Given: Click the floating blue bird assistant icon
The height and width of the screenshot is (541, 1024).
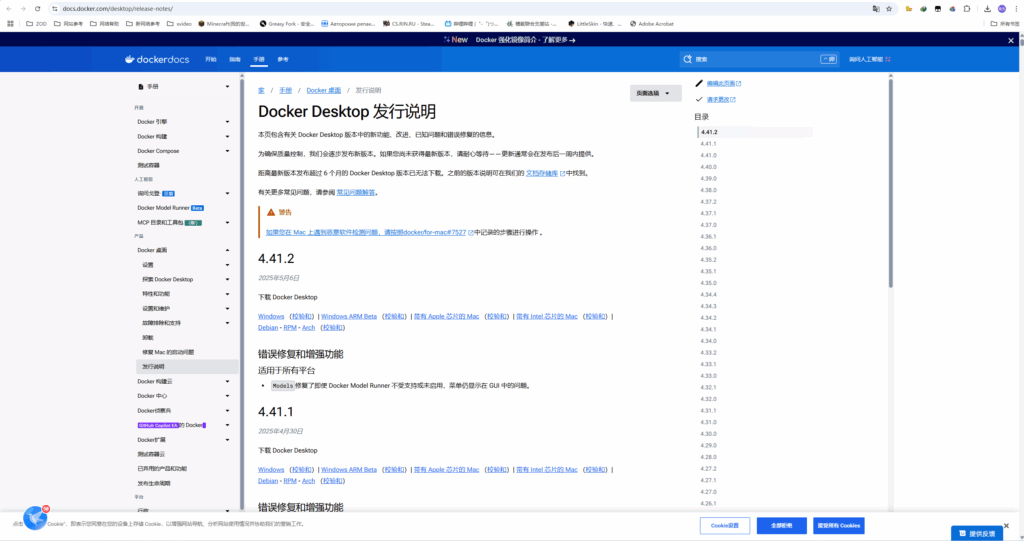Looking at the screenshot, I should tap(35, 517).
